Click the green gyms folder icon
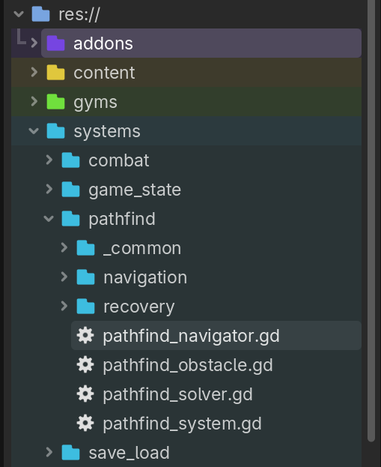Viewport: 381px width, 467px height. [x=56, y=102]
